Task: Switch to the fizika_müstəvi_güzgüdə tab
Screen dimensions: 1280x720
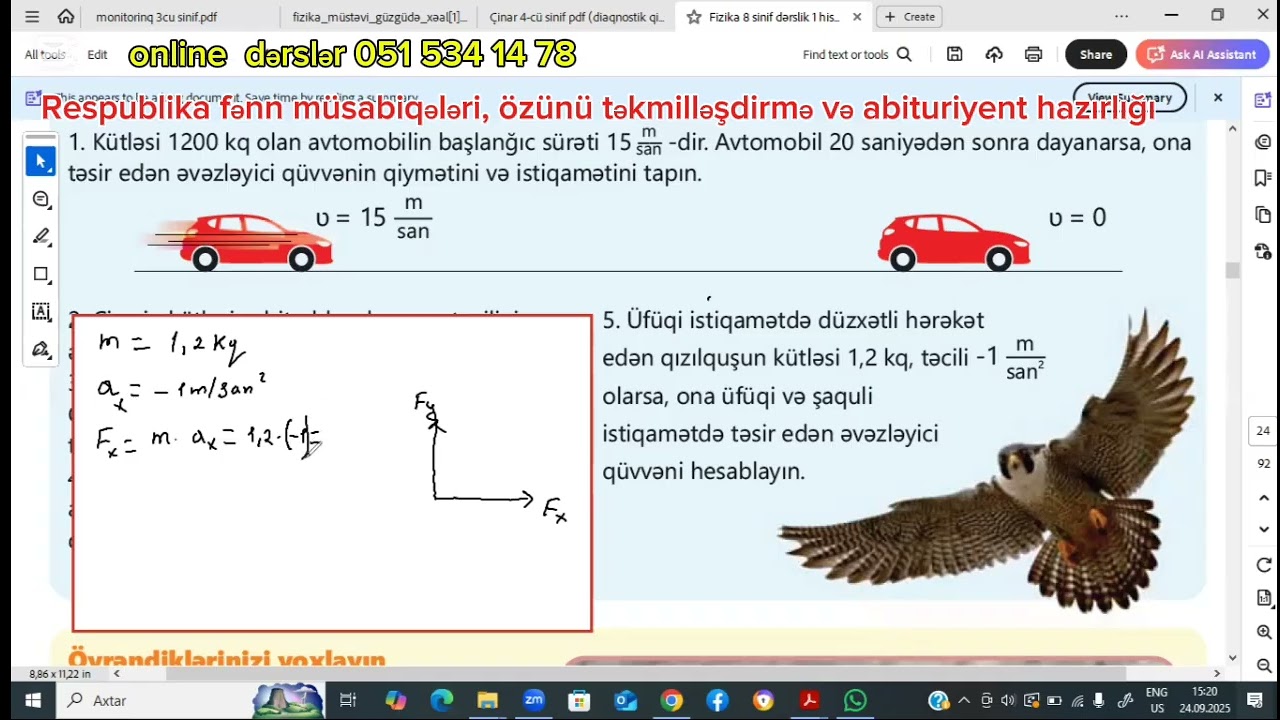Action: click(380, 17)
